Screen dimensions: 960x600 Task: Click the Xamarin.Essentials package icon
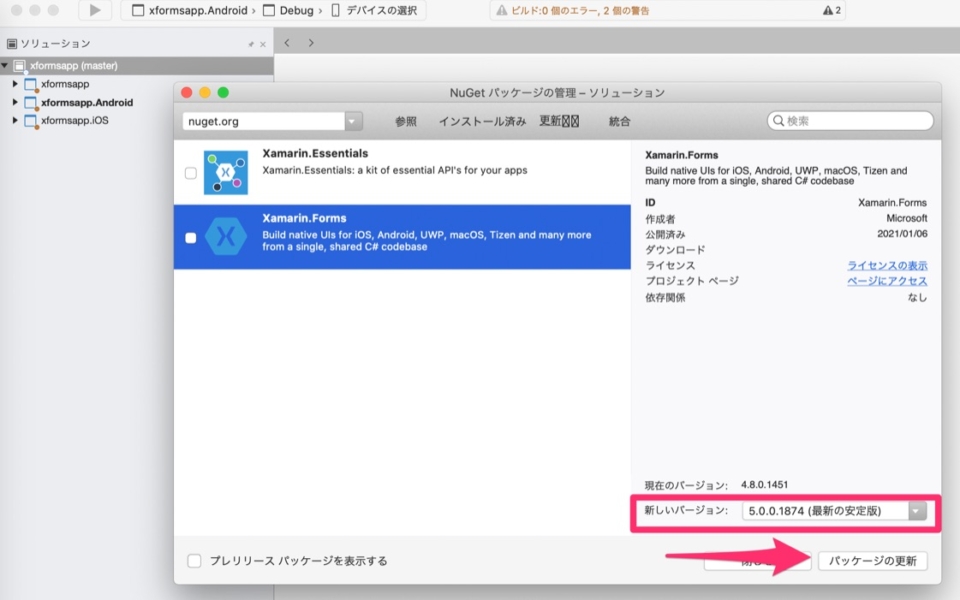(223, 172)
